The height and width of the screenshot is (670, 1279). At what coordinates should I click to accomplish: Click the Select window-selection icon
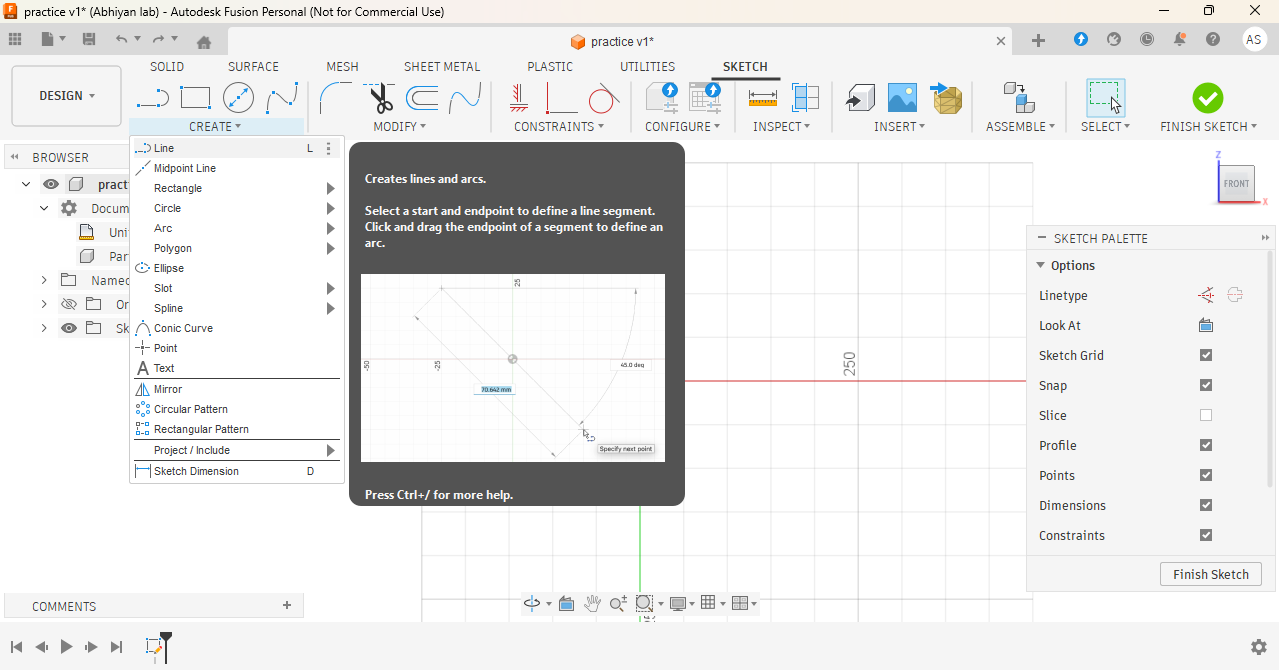[1105, 98]
